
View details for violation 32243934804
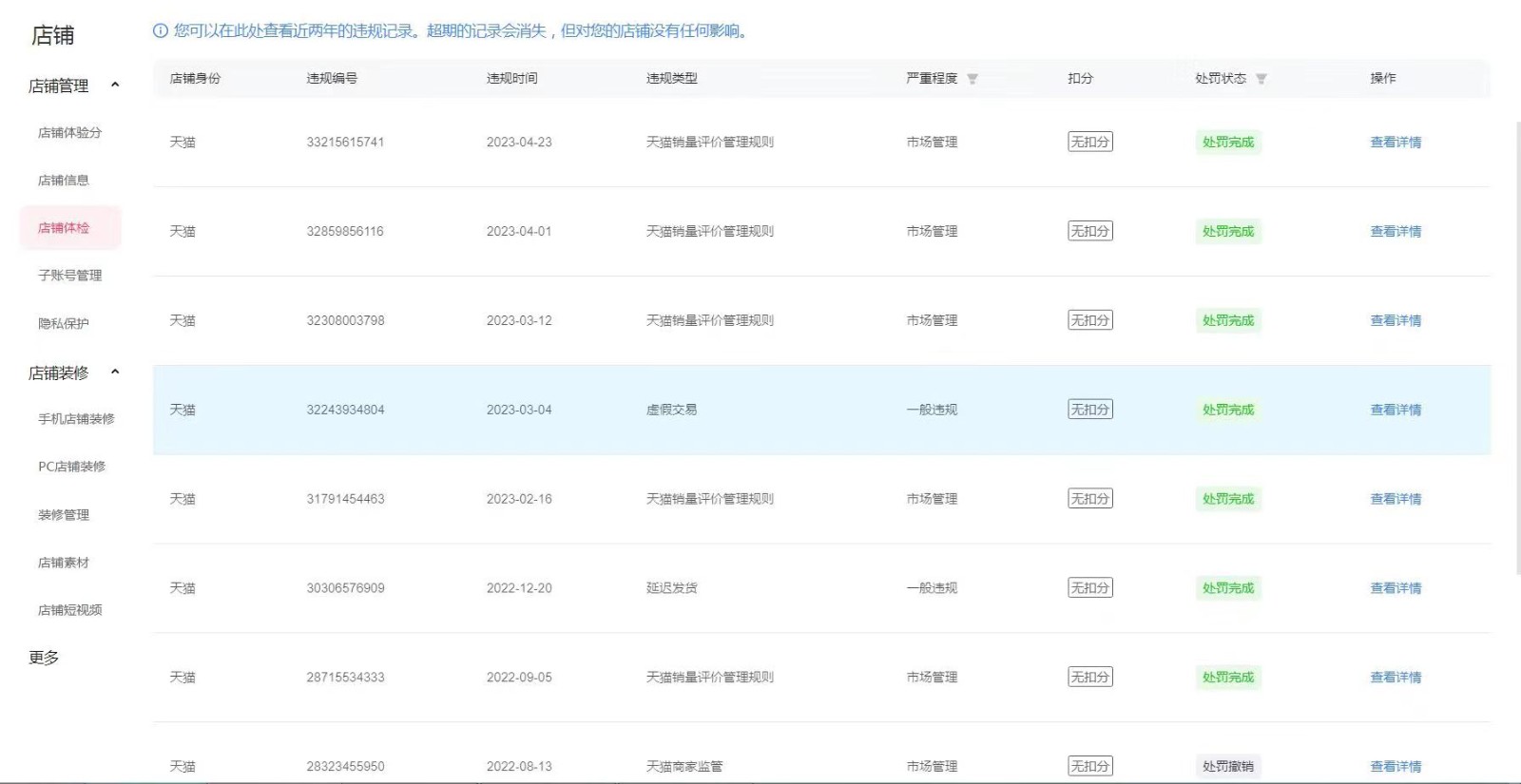click(x=1396, y=411)
